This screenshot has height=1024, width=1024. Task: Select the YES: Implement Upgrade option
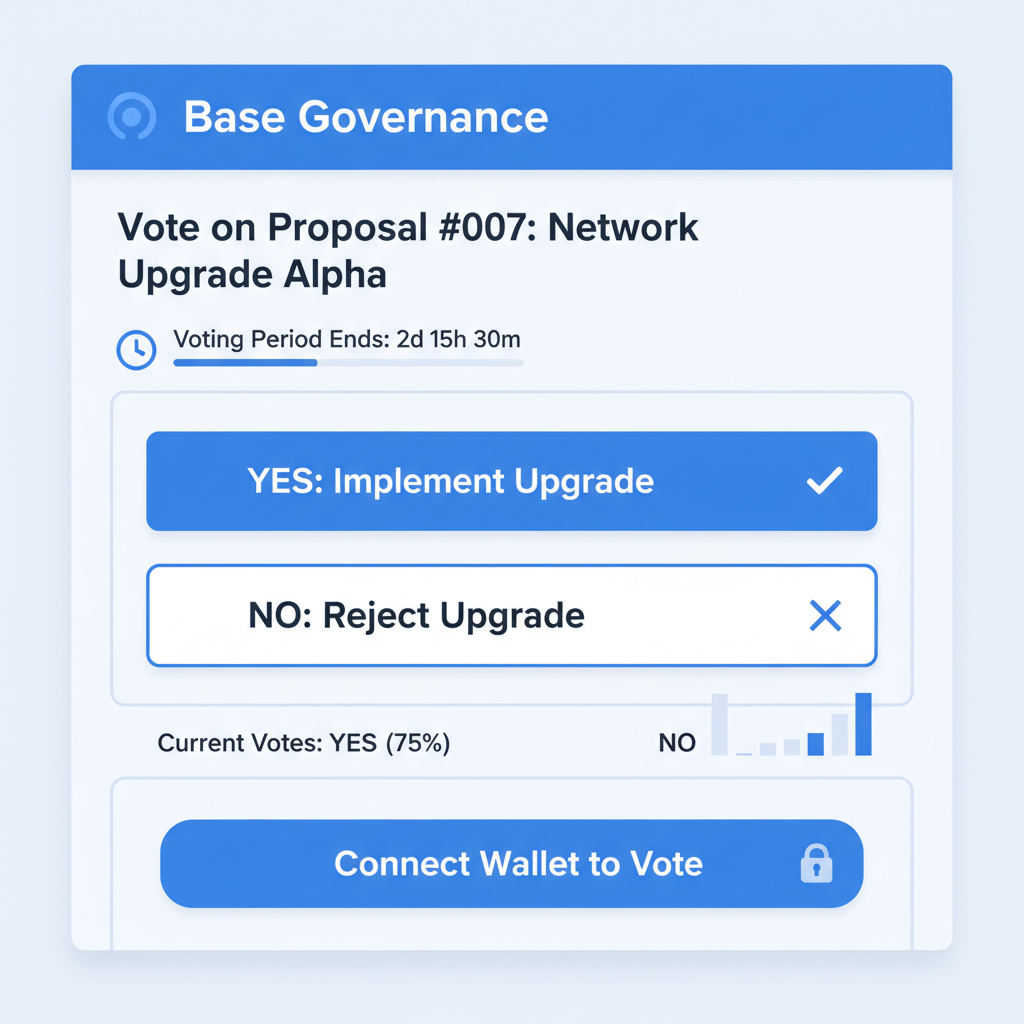[511, 481]
